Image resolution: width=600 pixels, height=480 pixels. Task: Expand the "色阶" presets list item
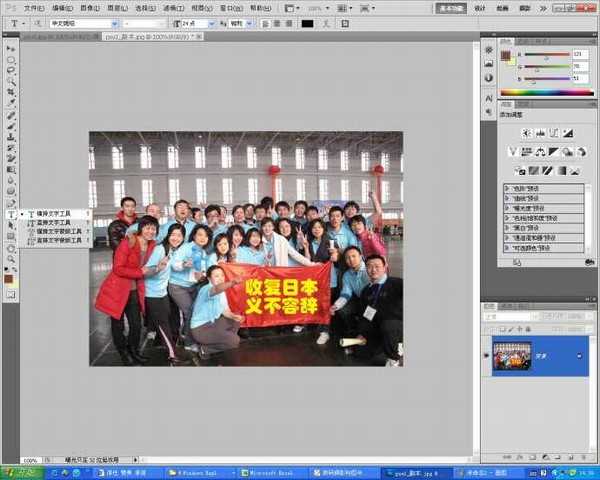(508, 188)
